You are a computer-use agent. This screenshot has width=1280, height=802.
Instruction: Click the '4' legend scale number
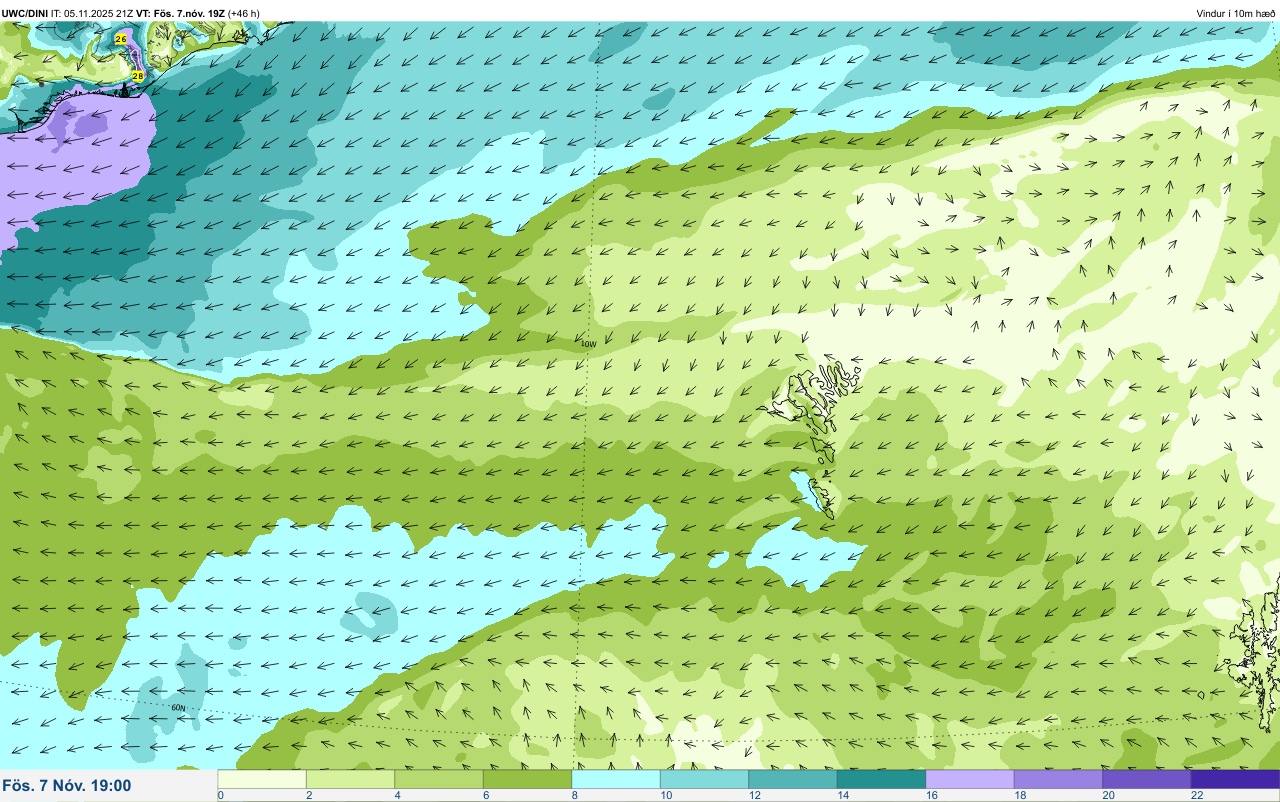click(x=397, y=795)
